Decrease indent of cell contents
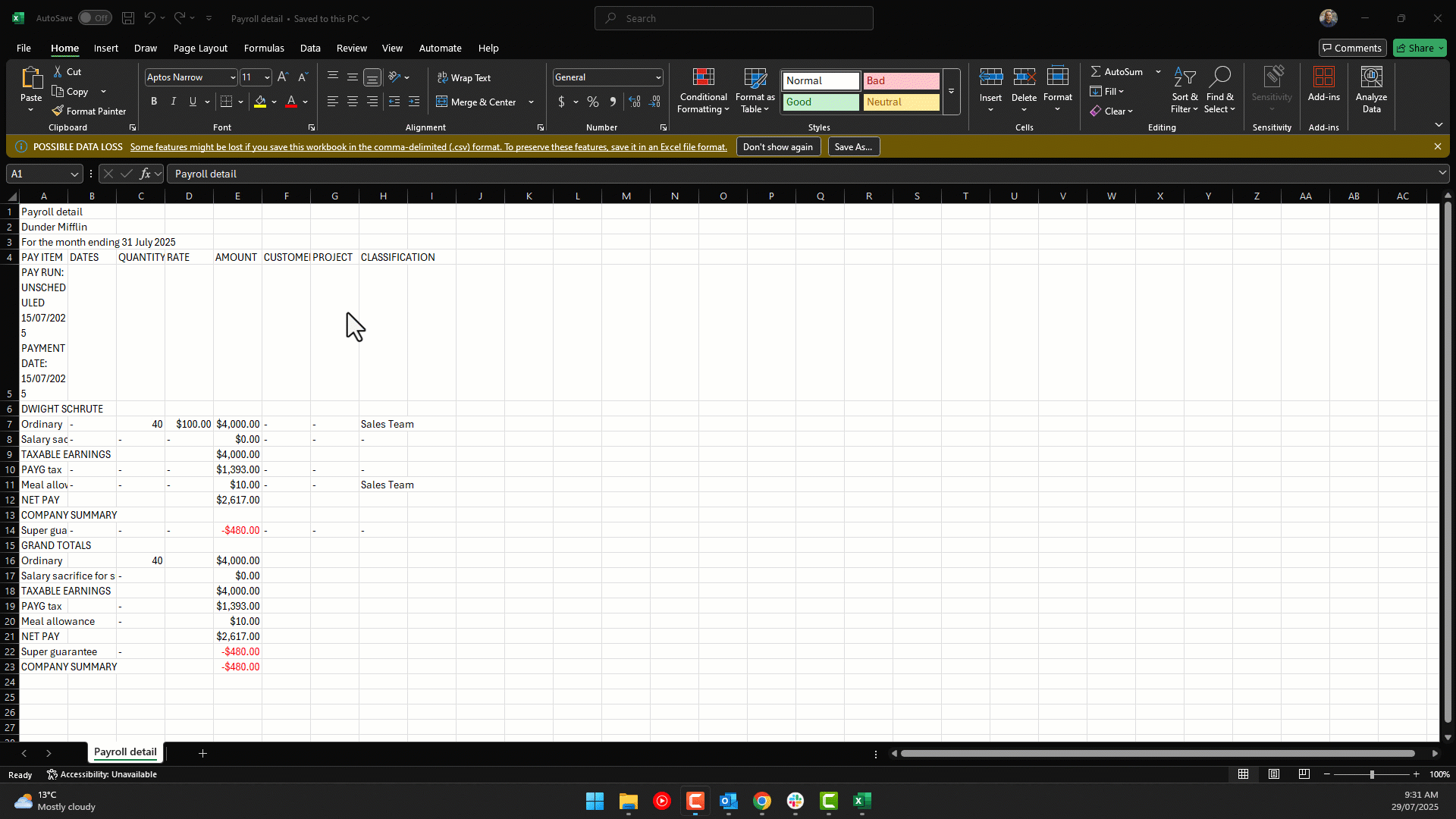Image resolution: width=1456 pixels, height=819 pixels. coord(394,102)
